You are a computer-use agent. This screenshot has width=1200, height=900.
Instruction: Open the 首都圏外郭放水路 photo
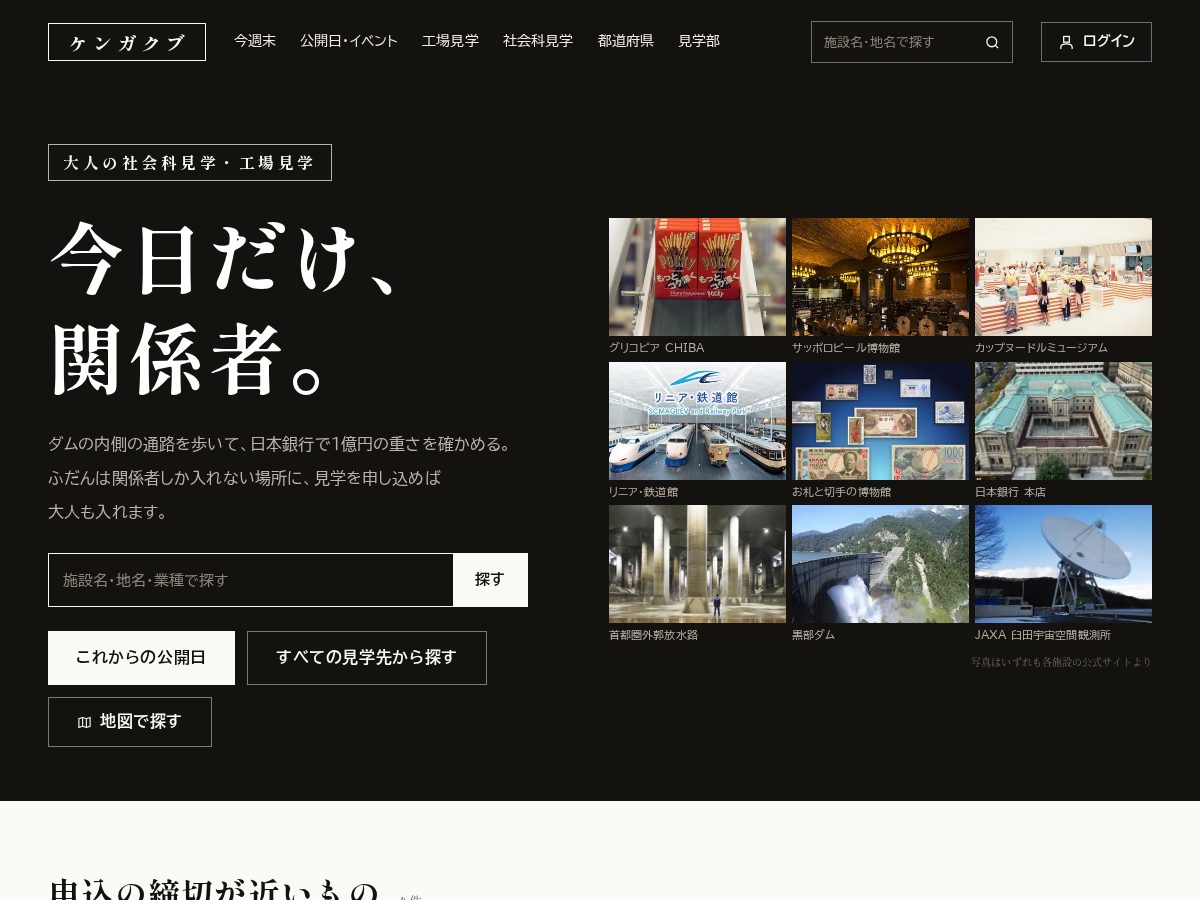(x=697, y=564)
